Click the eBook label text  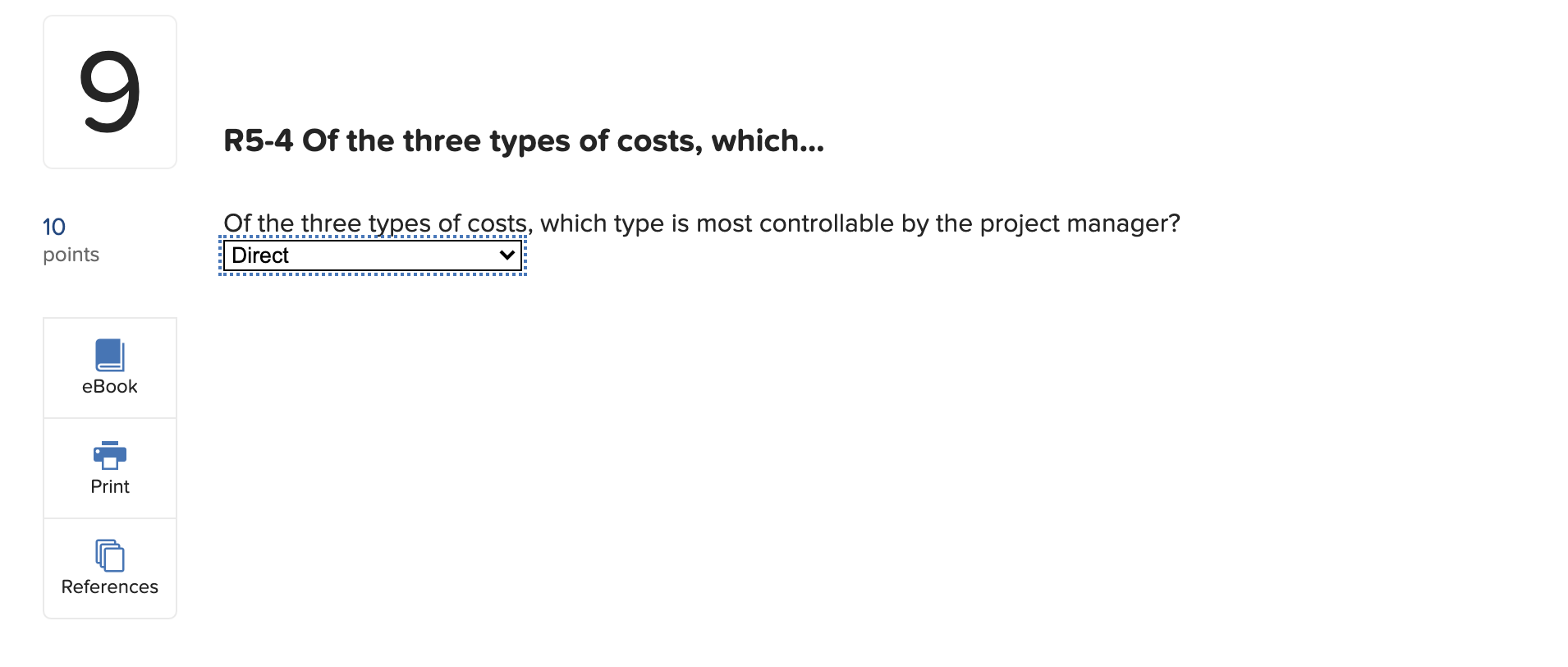[x=109, y=386]
